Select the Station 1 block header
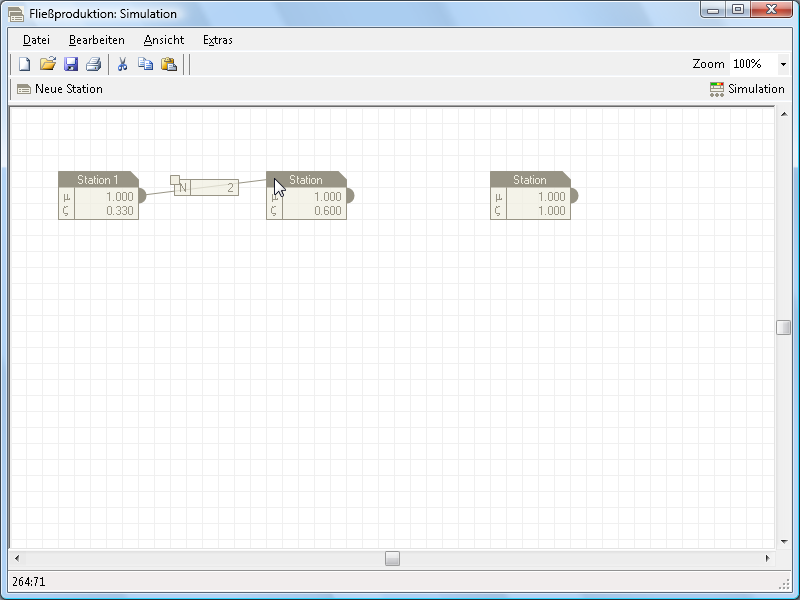 click(98, 180)
